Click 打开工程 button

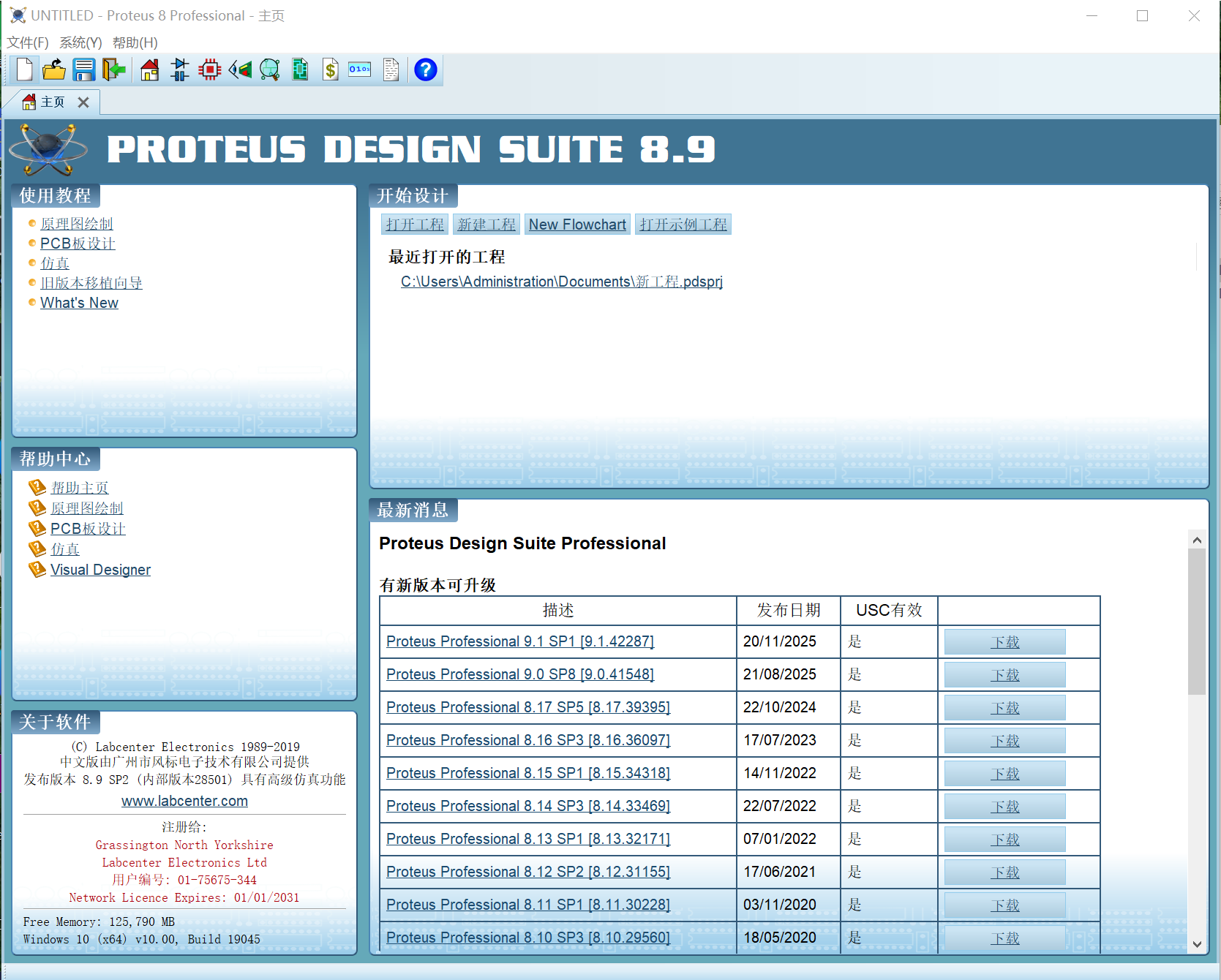415,225
